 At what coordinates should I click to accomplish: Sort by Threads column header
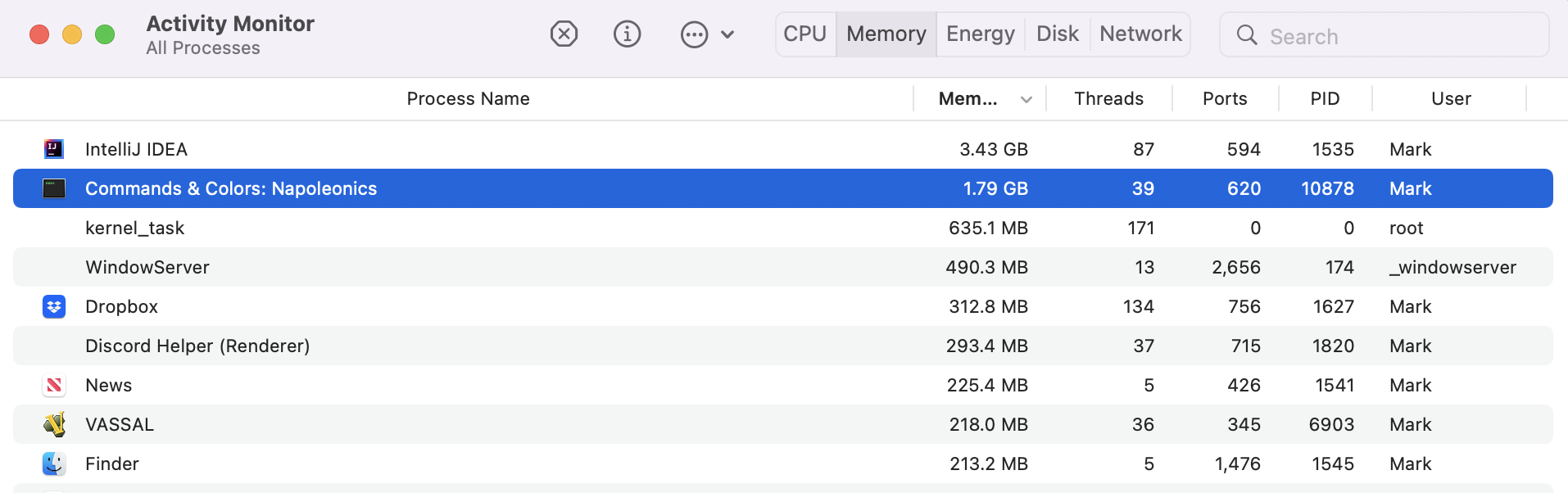1109,98
